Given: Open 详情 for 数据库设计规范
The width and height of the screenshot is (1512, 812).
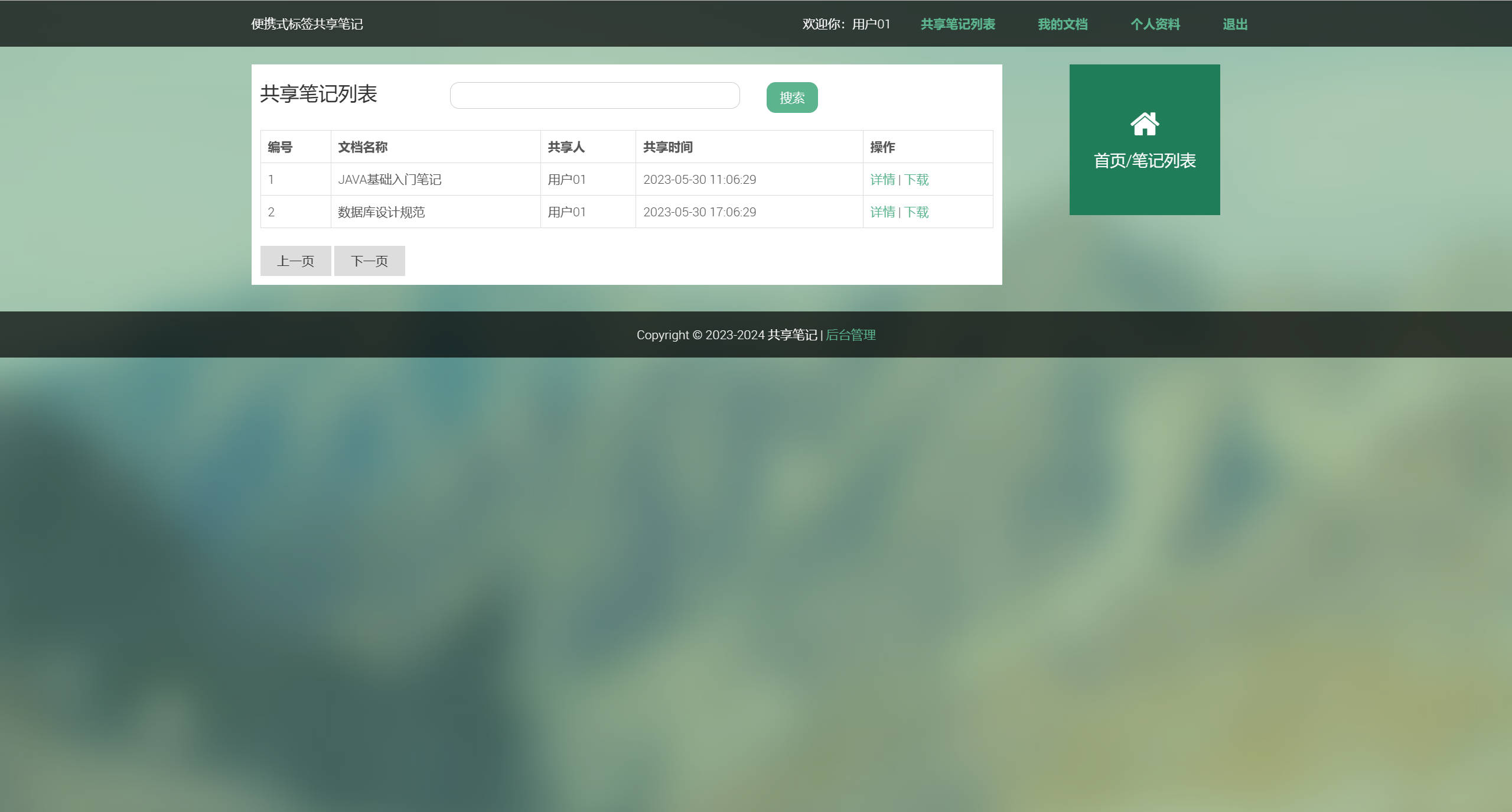Looking at the screenshot, I should (882, 212).
